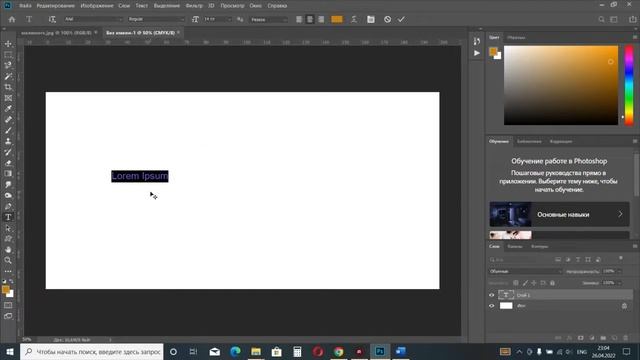Toggle layer filter on/off switch
Image resolution: width=640 pixels, height=360 pixels.
[x=621, y=258]
